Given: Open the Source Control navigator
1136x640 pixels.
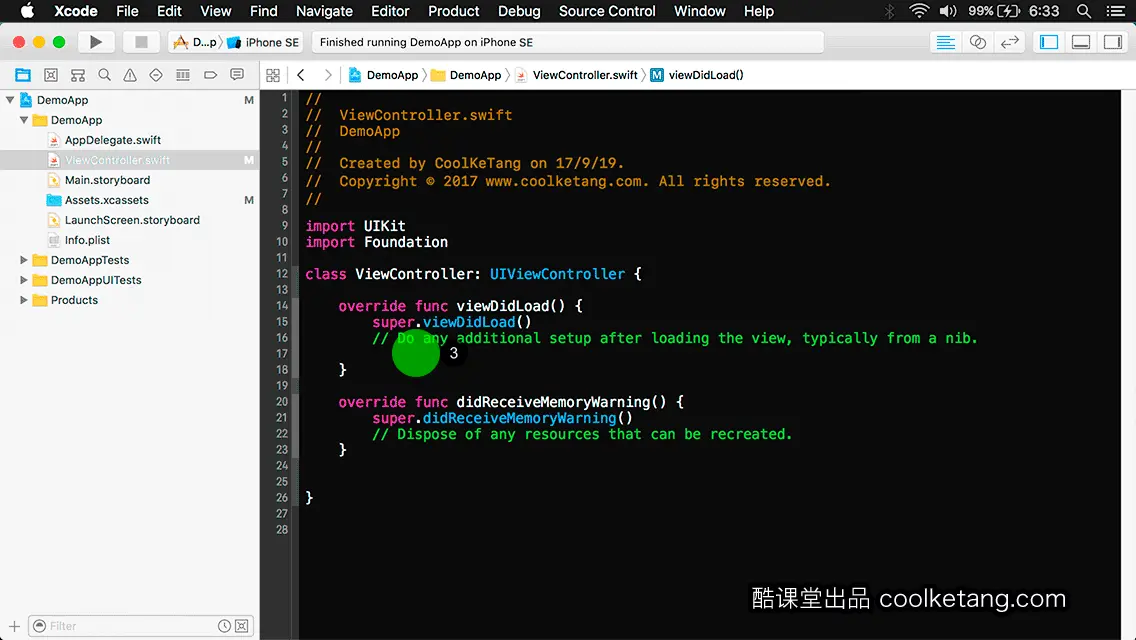Looking at the screenshot, I should [51, 75].
